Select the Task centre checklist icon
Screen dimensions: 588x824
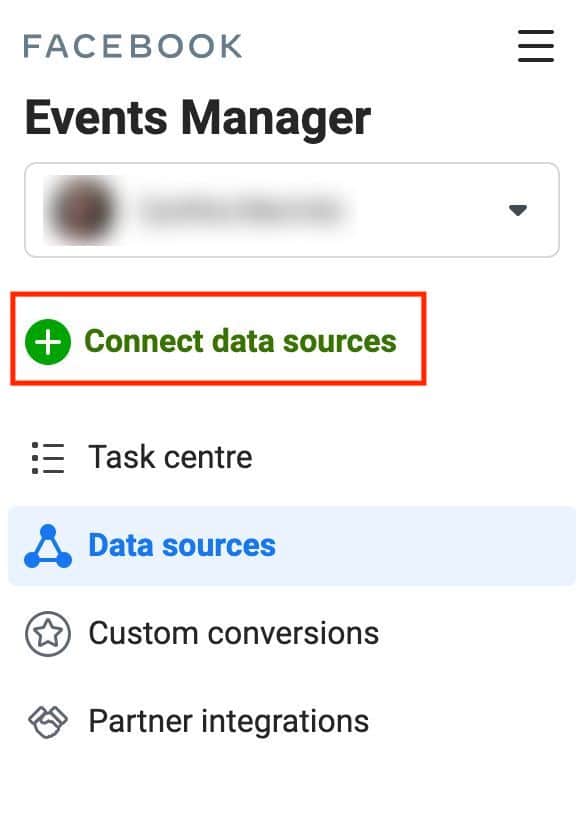pos(47,457)
